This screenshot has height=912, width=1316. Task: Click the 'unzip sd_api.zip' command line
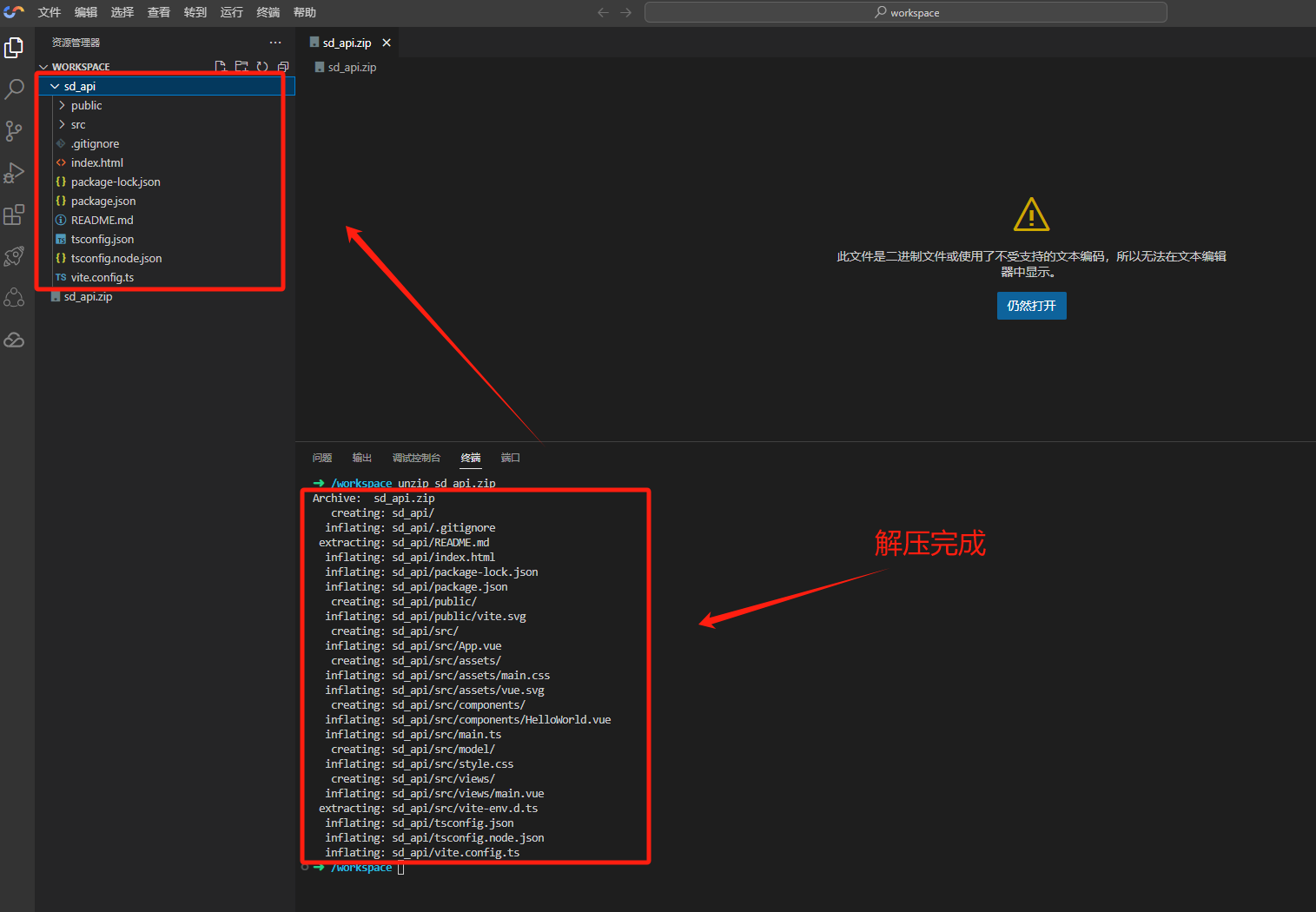pyautogui.click(x=446, y=483)
